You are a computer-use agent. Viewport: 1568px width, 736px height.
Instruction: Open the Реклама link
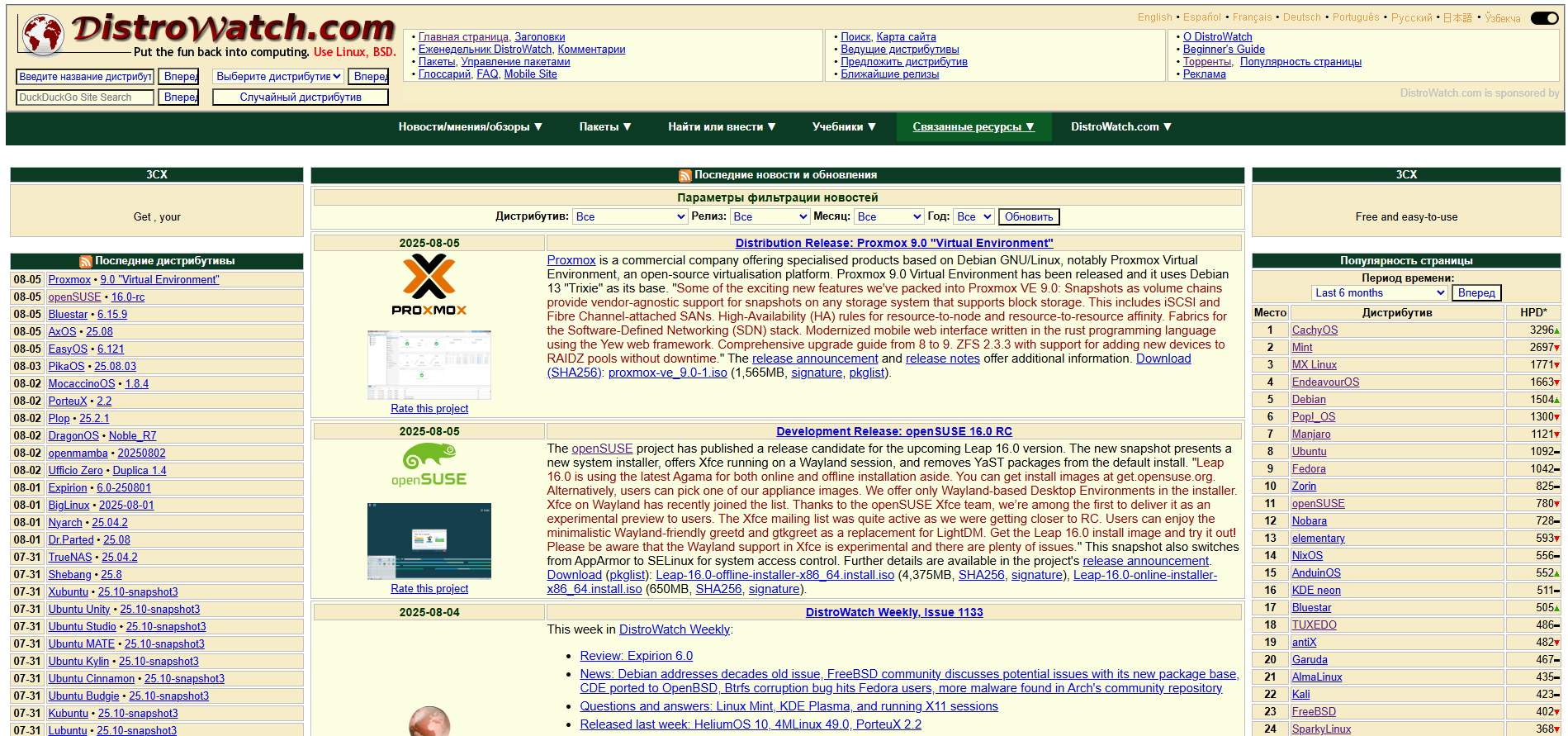click(1205, 74)
